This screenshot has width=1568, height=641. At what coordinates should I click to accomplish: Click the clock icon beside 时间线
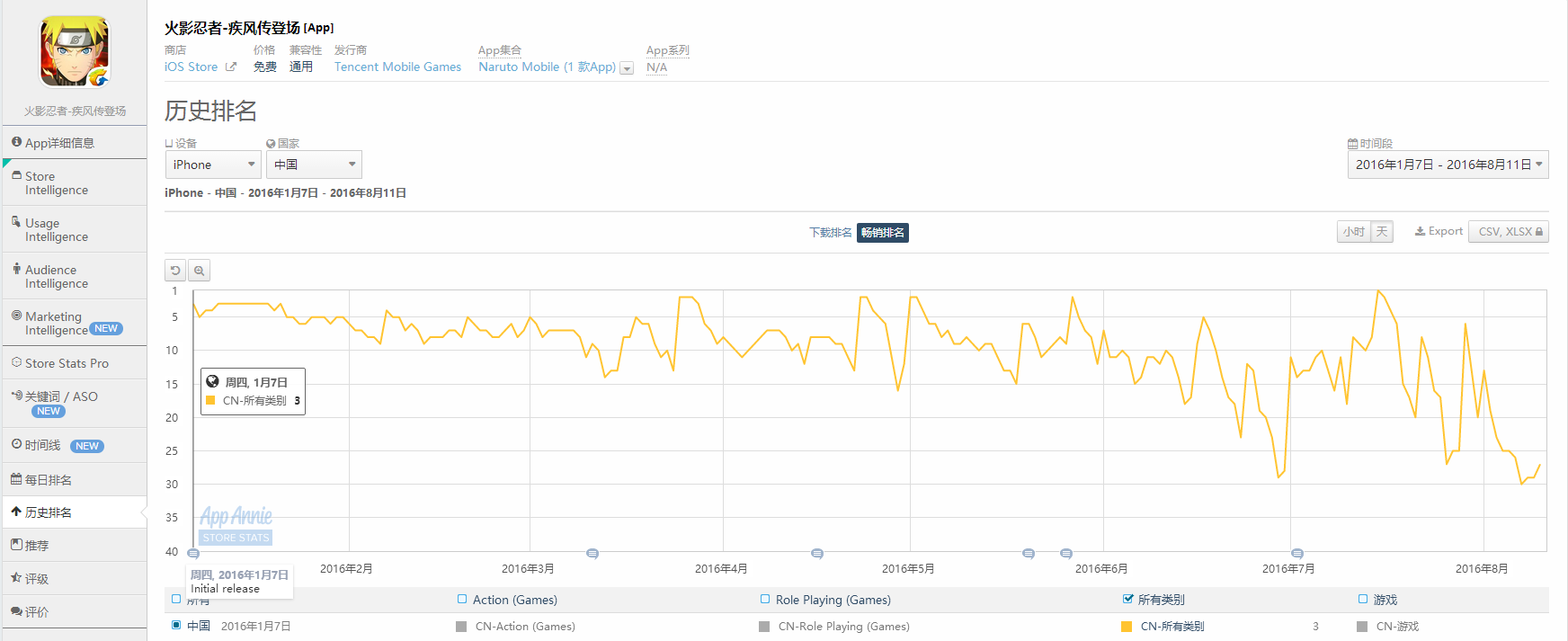[x=16, y=444]
